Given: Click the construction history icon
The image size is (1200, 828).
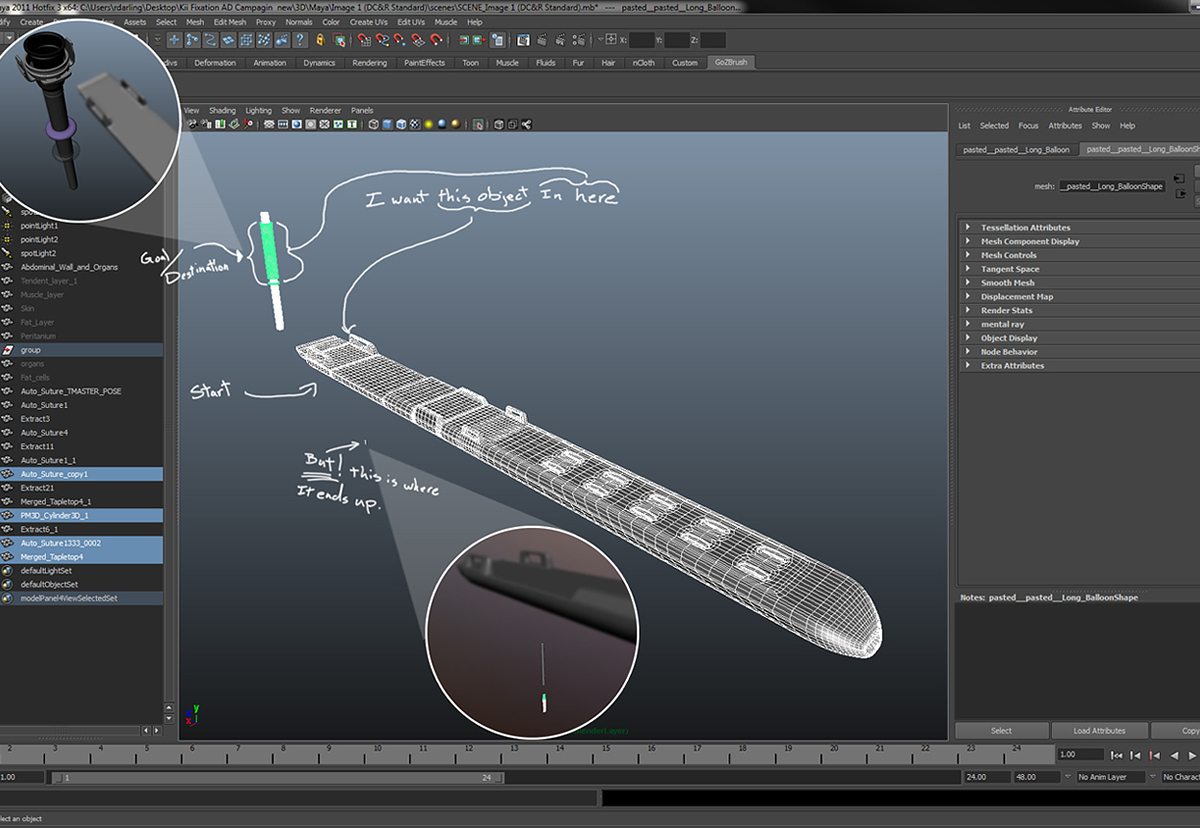Looking at the screenshot, I should click(x=497, y=40).
